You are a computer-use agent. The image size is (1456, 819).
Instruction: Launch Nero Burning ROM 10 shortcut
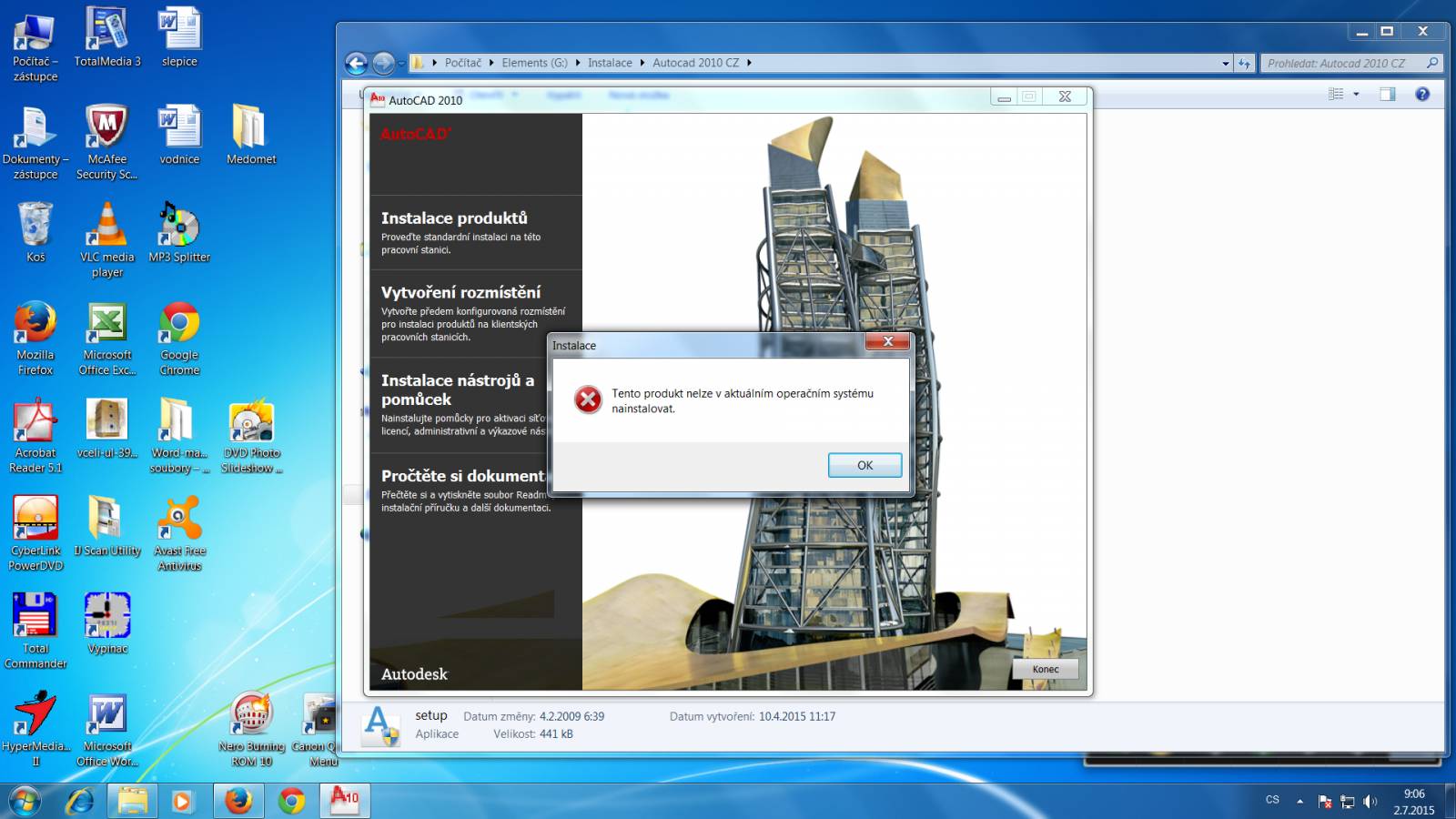251,730
